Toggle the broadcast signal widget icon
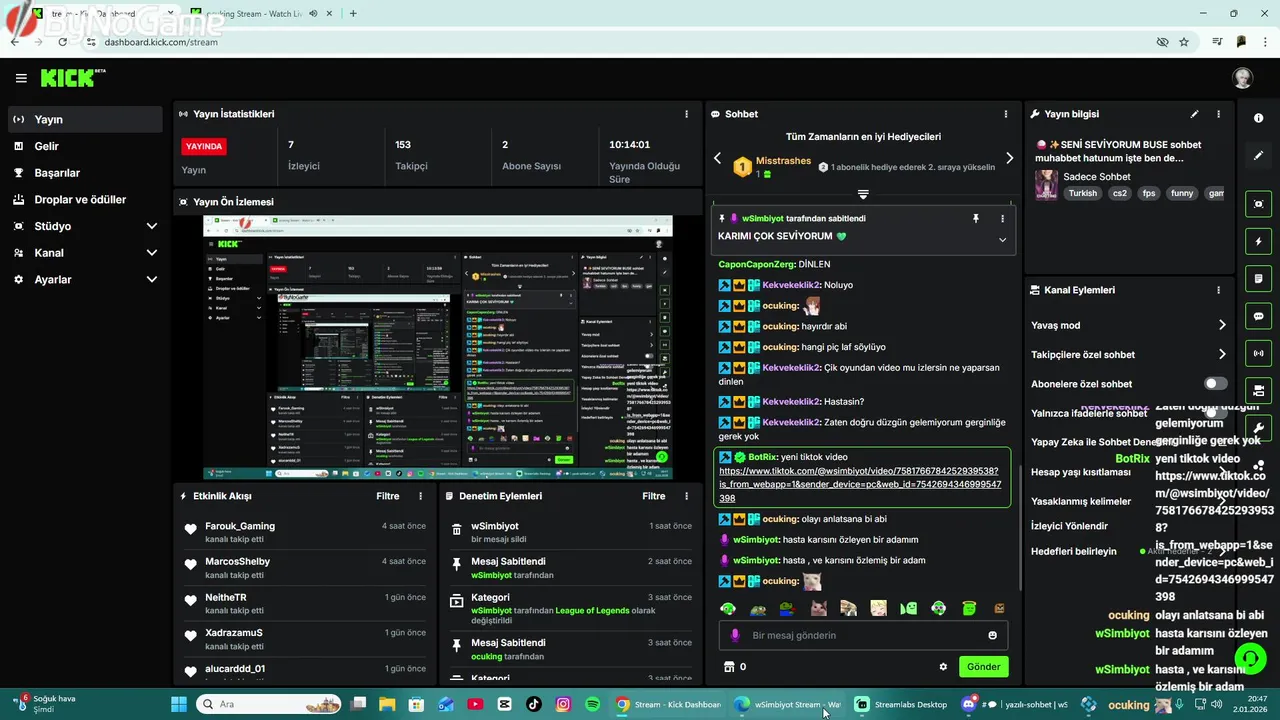The image size is (1280, 720). coord(1258,353)
